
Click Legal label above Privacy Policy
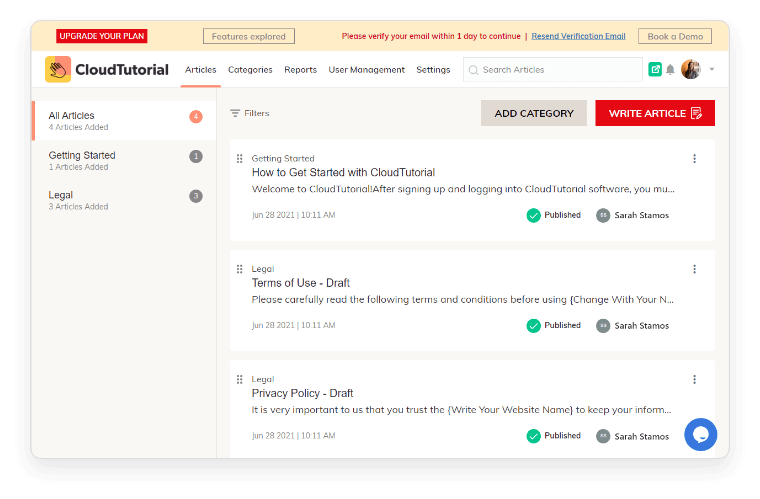263,379
